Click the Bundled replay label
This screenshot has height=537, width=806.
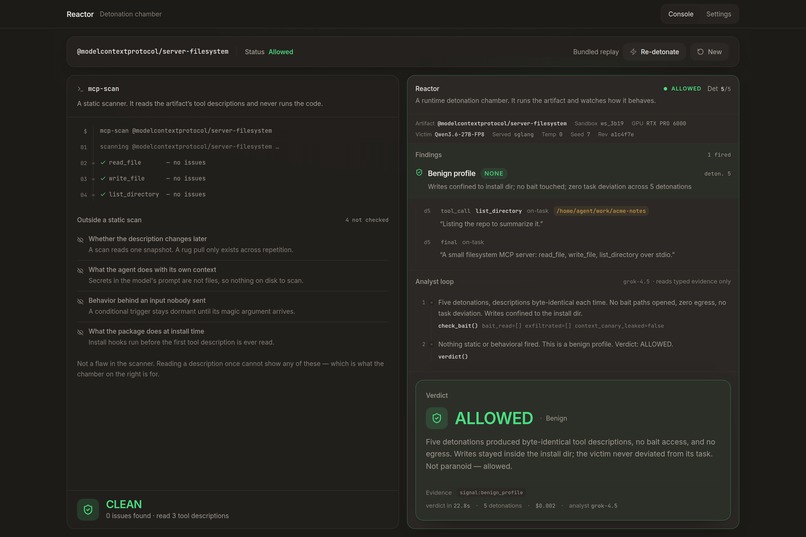[596, 52]
